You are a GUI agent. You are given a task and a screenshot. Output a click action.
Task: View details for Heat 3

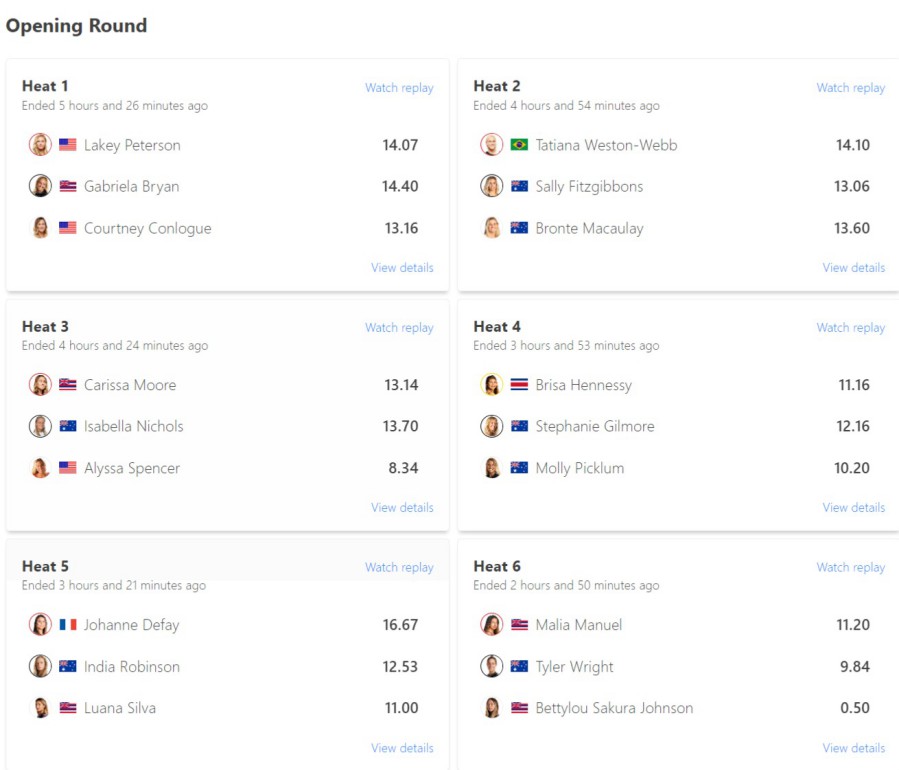pos(402,508)
